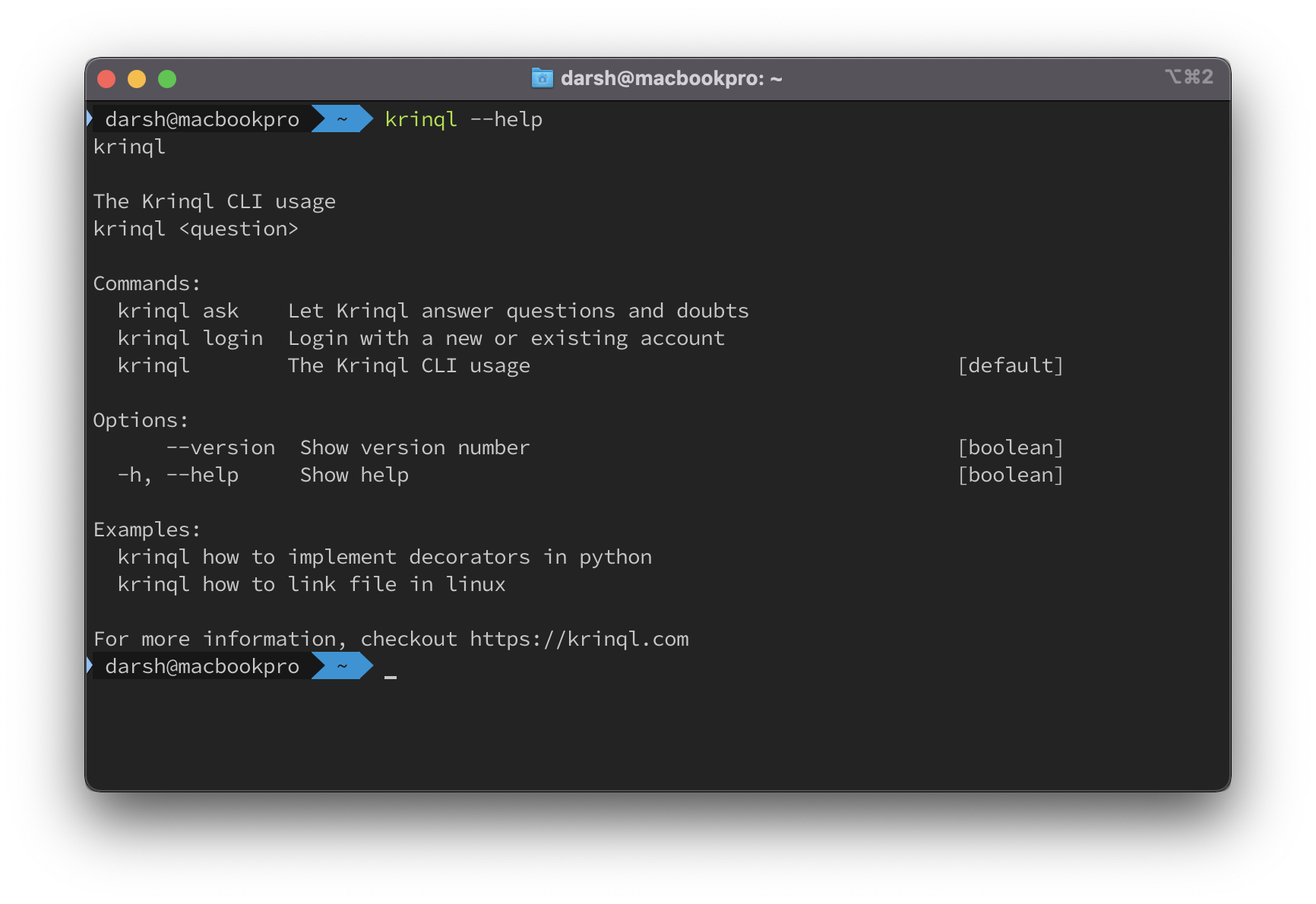Click the 'Show help' description
1316x904 pixels.
pyautogui.click(x=354, y=475)
